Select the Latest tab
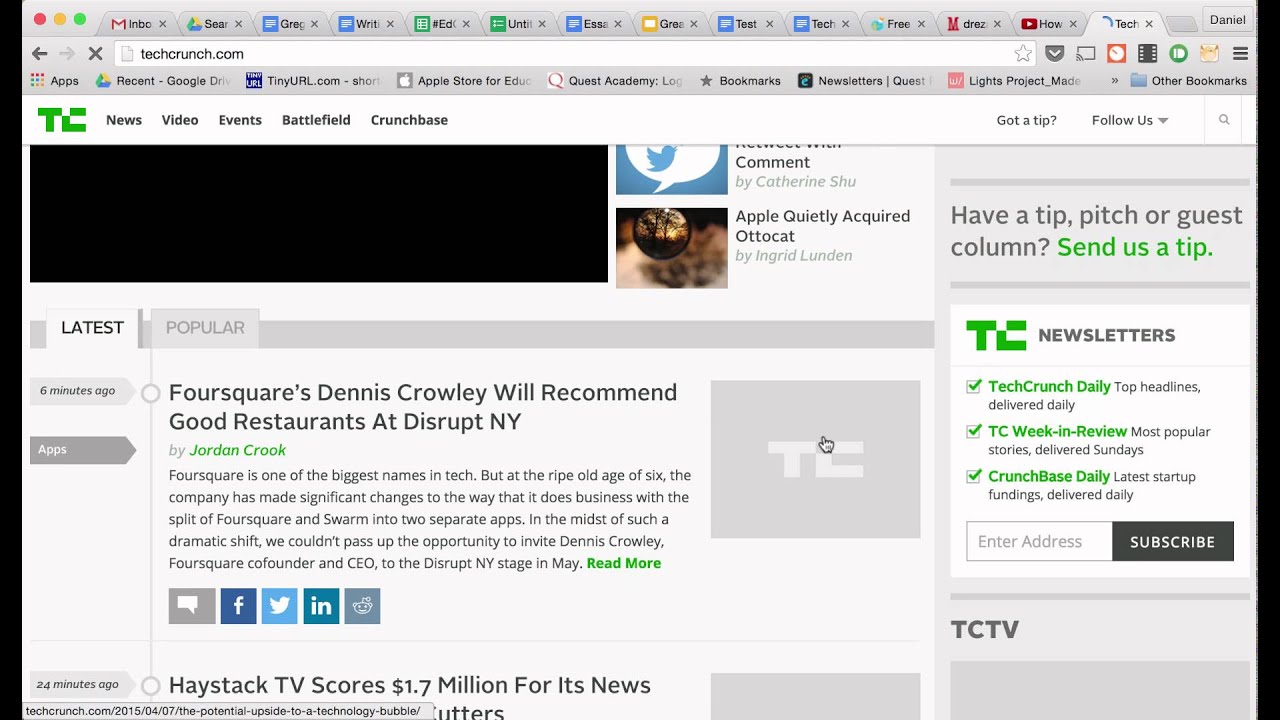The image size is (1280, 720). pyautogui.click(x=92, y=328)
